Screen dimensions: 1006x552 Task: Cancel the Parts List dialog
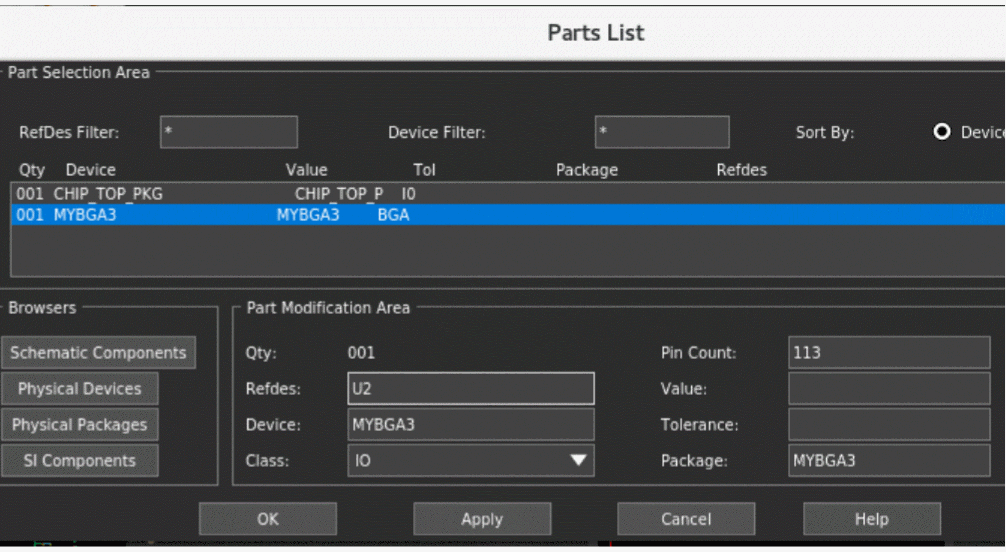(x=685, y=519)
